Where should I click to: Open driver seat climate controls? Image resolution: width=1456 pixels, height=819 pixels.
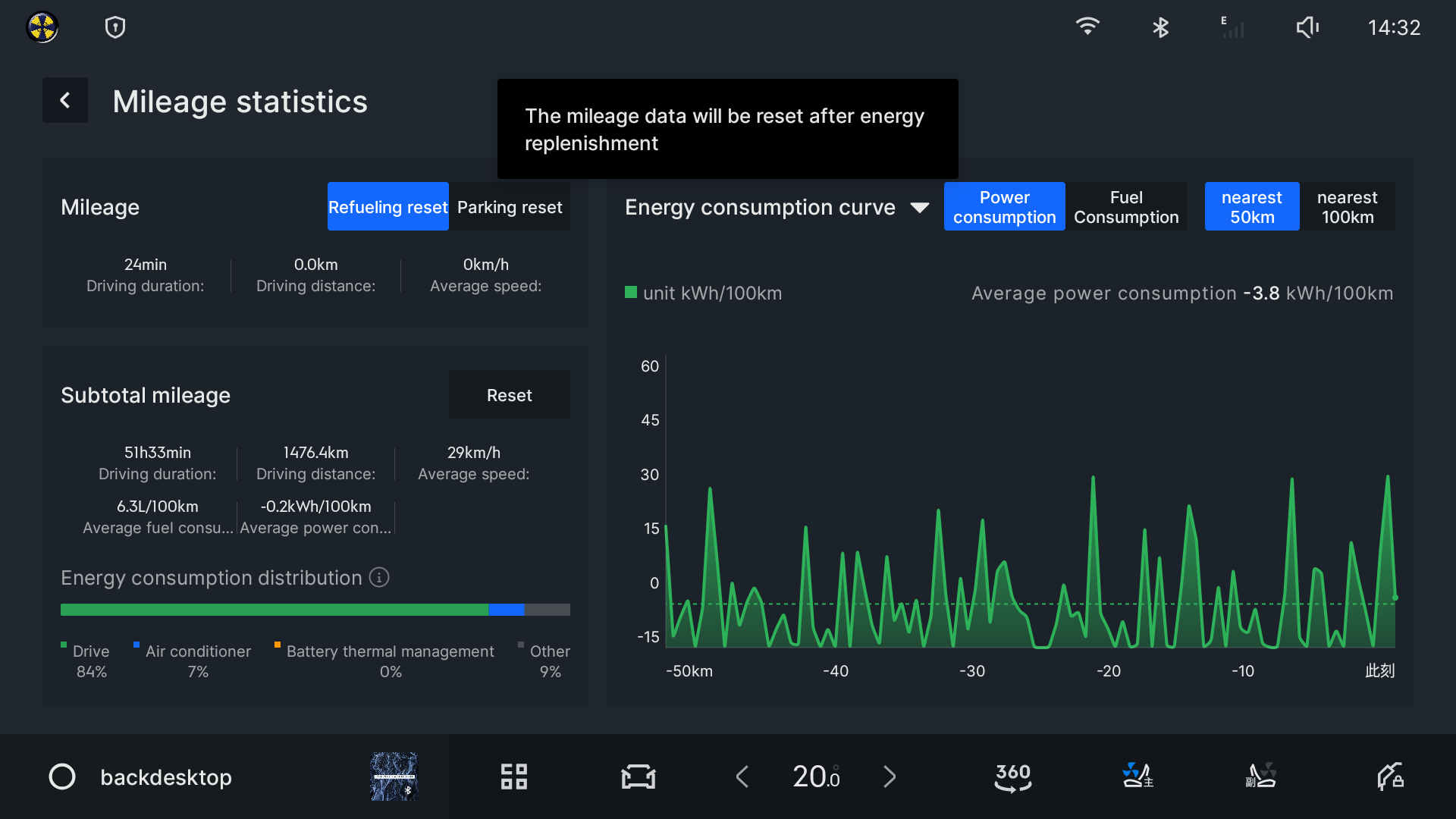pyautogui.click(x=1137, y=777)
